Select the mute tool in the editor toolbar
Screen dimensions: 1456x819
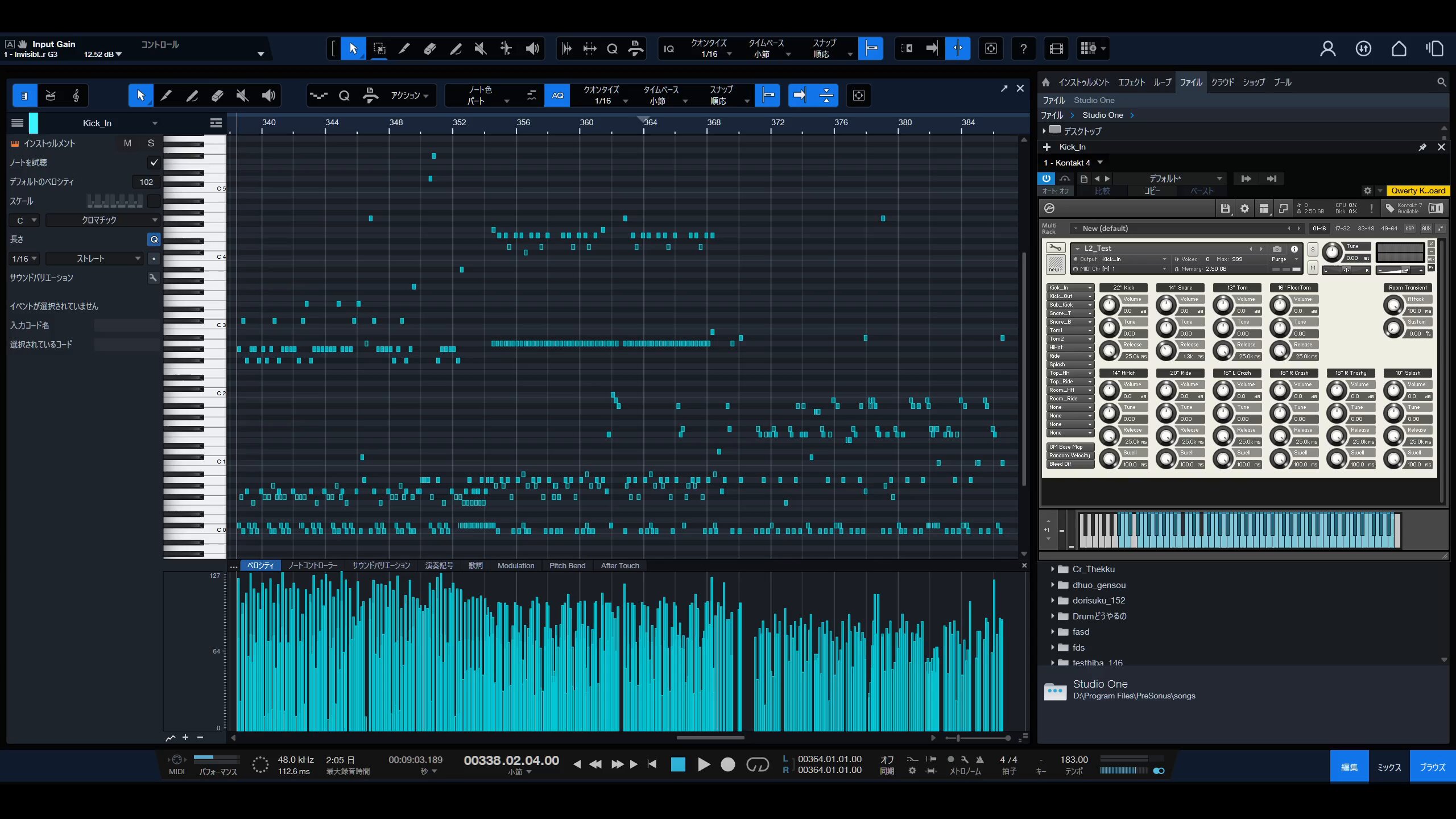tap(243, 96)
